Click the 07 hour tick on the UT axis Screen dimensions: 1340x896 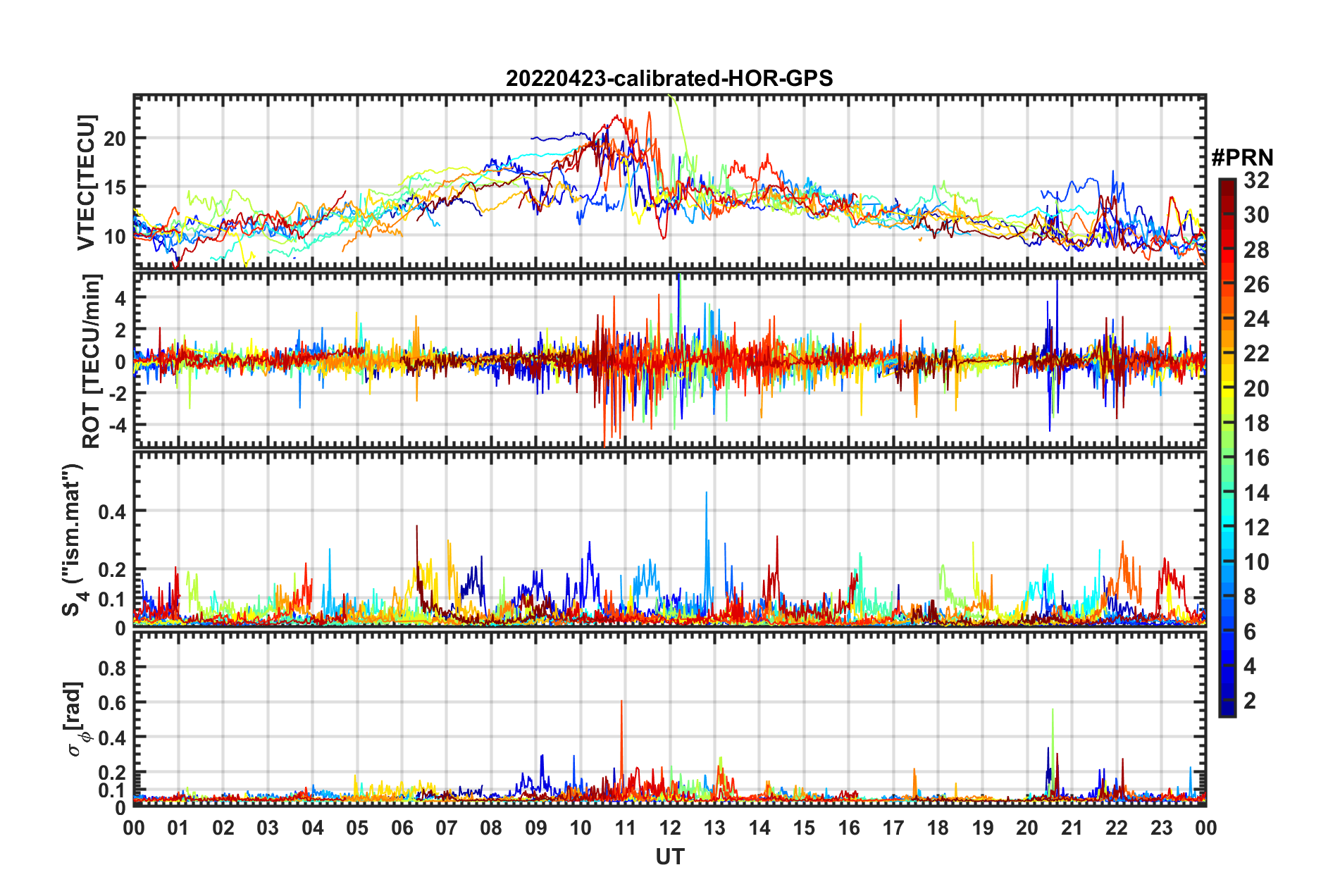pyautogui.click(x=447, y=828)
